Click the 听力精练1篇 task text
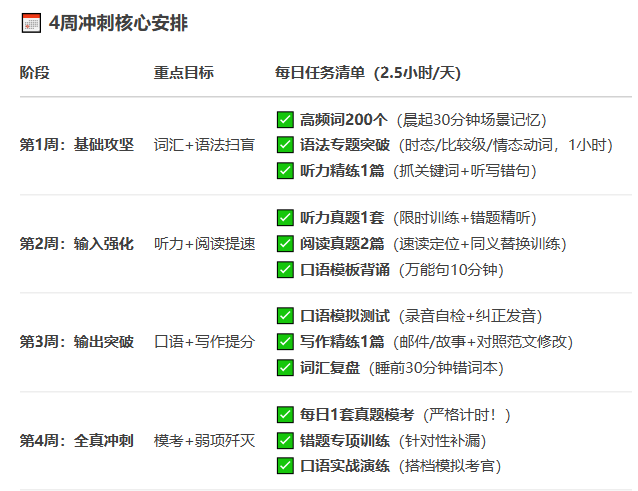 point(342,170)
